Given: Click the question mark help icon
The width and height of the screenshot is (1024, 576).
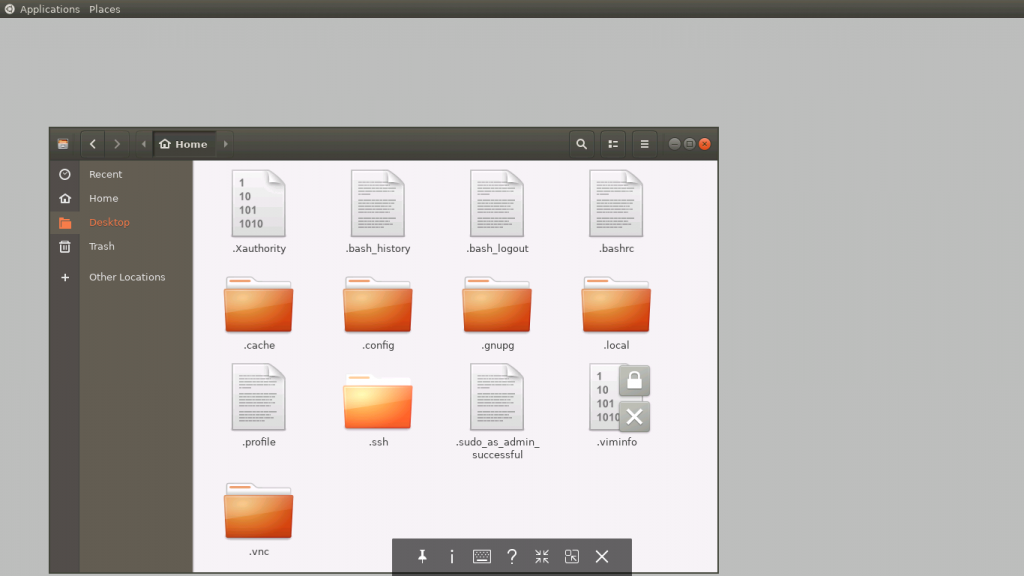Looking at the screenshot, I should click(x=512, y=557).
